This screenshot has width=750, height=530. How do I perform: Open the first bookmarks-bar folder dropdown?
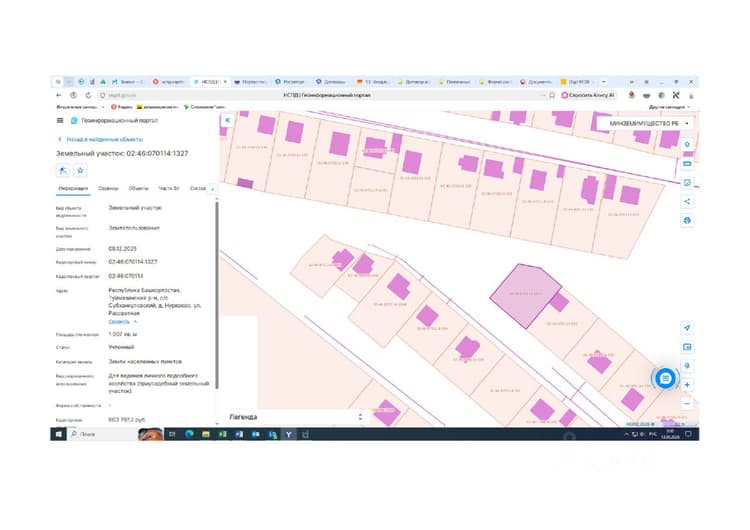80,107
